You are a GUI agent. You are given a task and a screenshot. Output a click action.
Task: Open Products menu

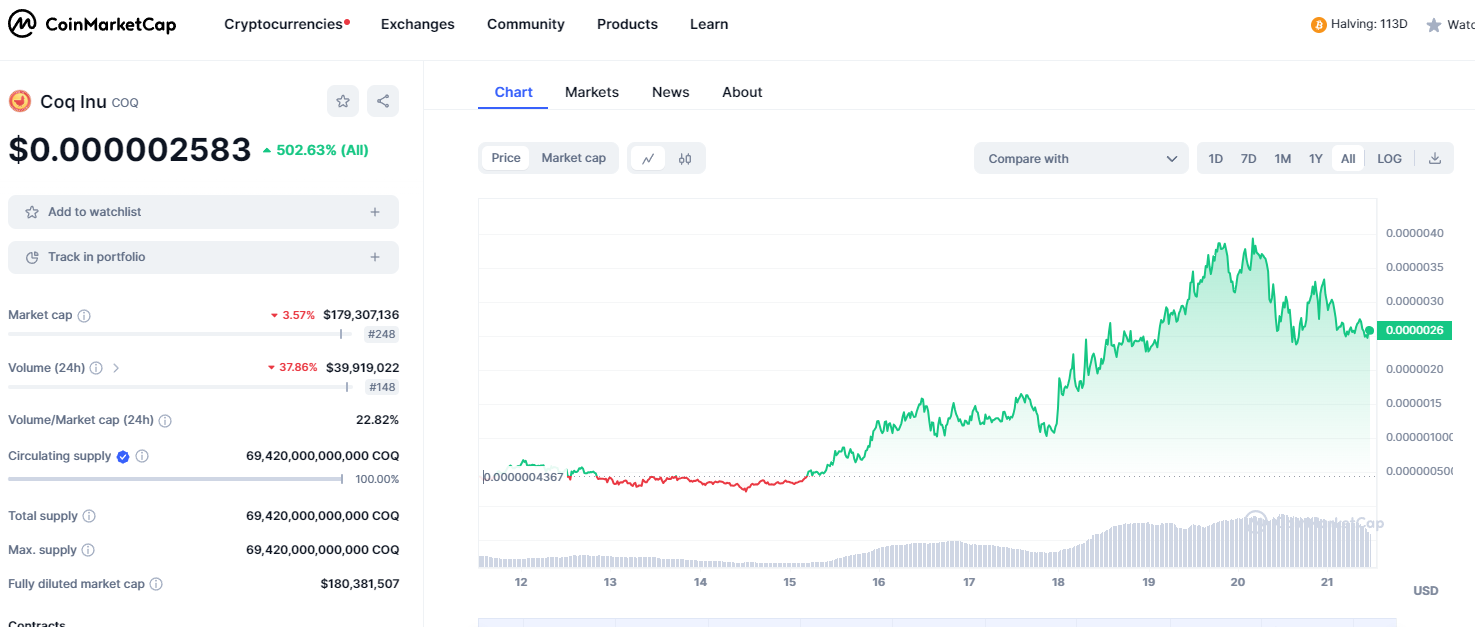coord(627,24)
